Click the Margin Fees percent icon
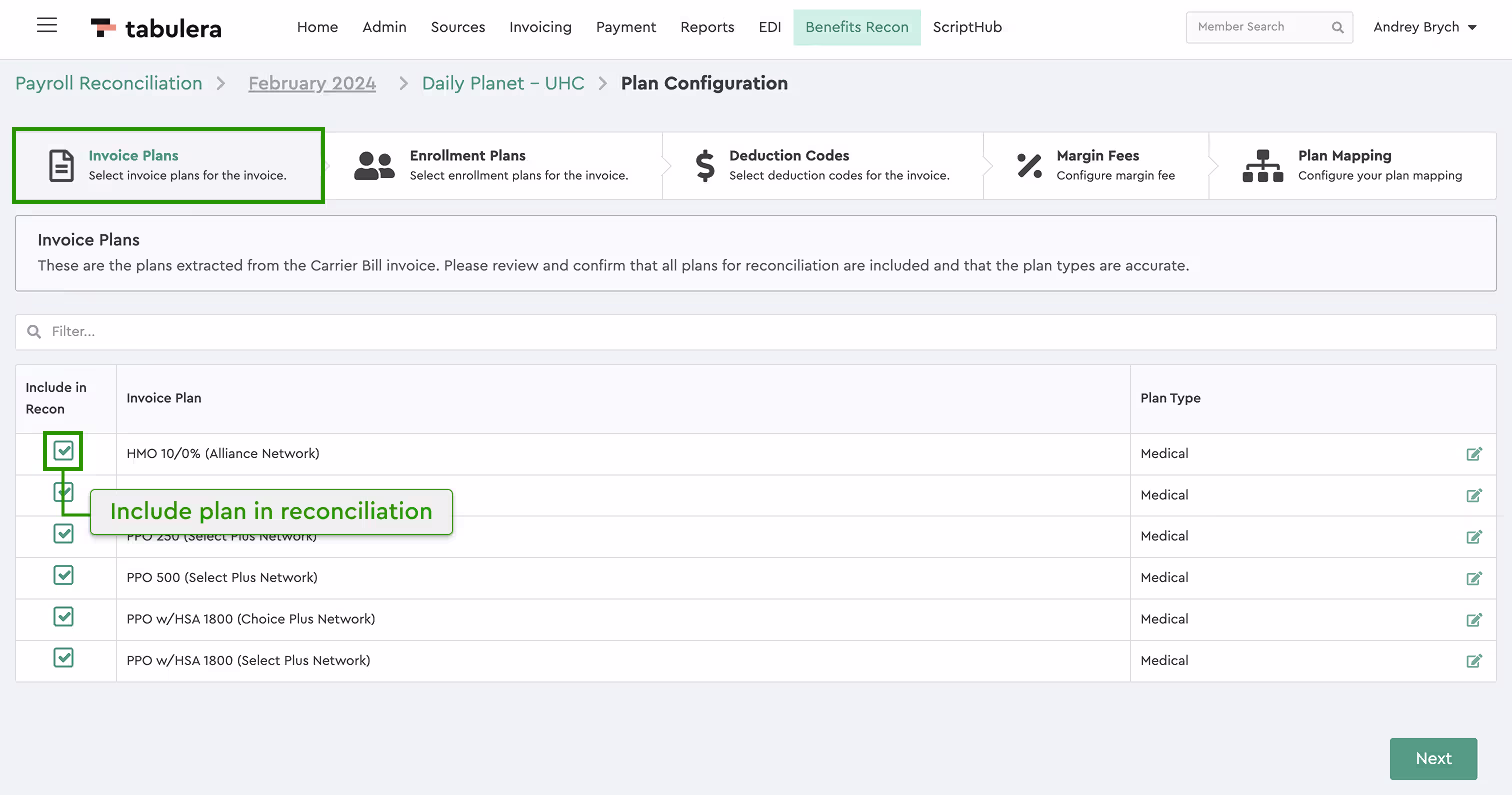Viewport: 1512px width, 800px height. (x=1029, y=166)
